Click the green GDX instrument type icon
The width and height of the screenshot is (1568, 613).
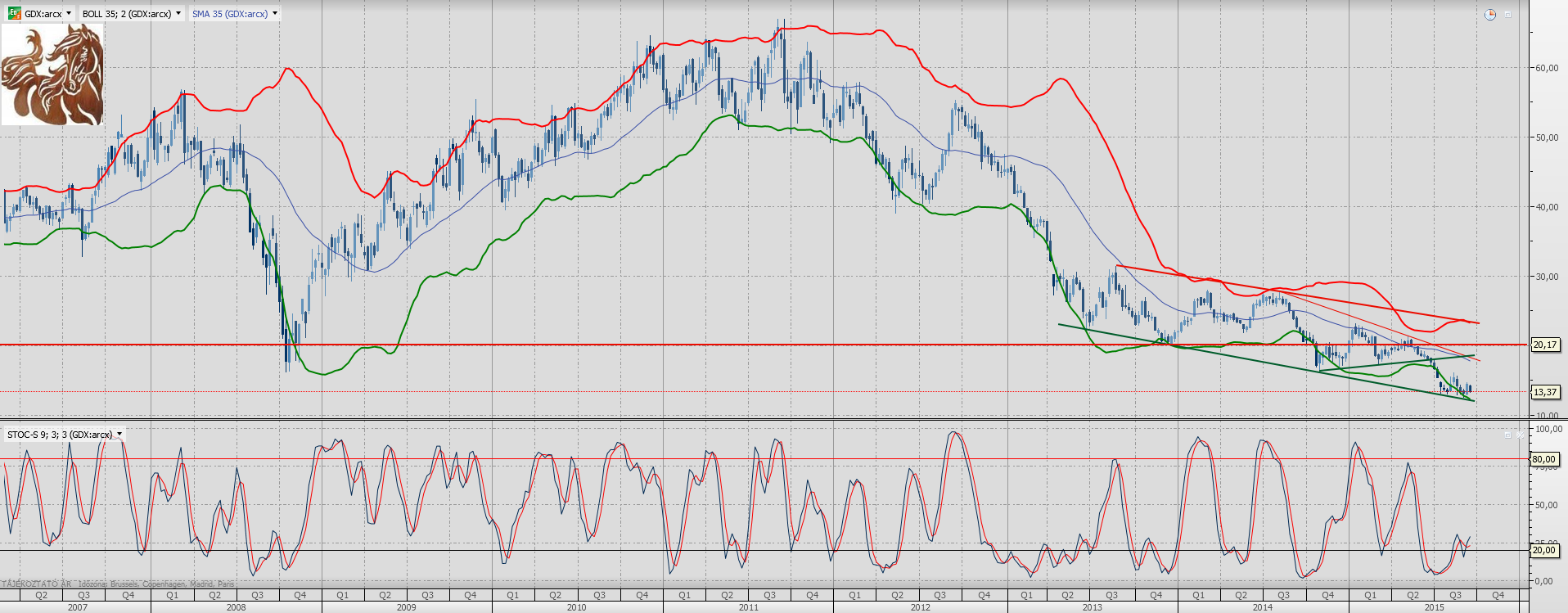pos(14,13)
